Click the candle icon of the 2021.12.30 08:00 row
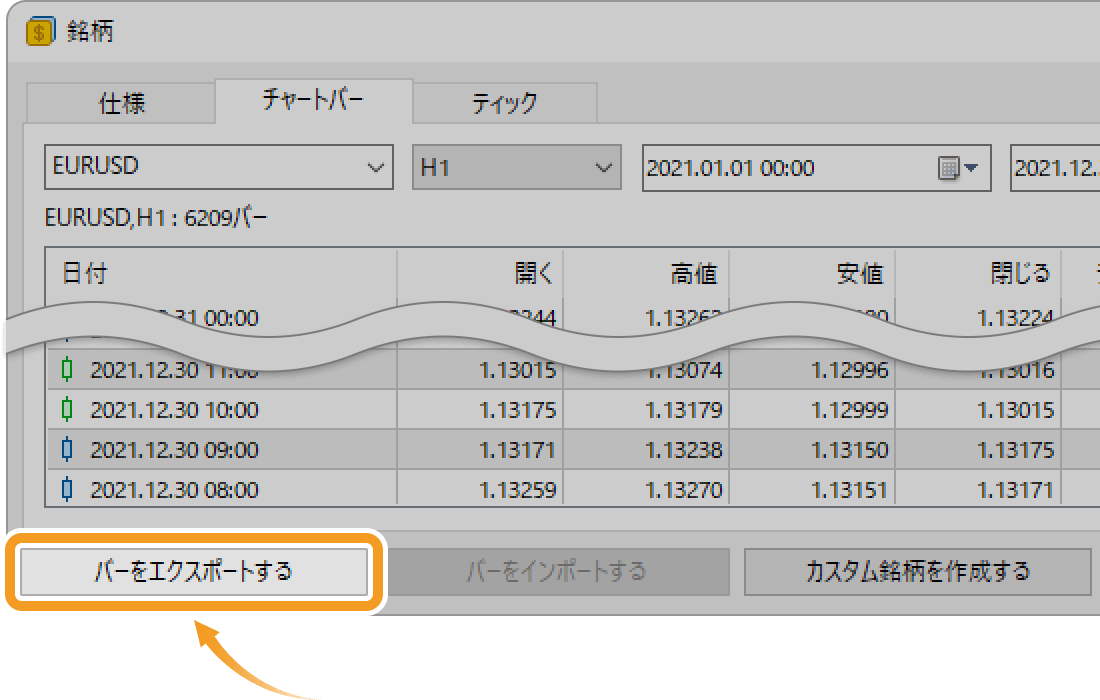The image size is (1100, 700). click(67, 489)
